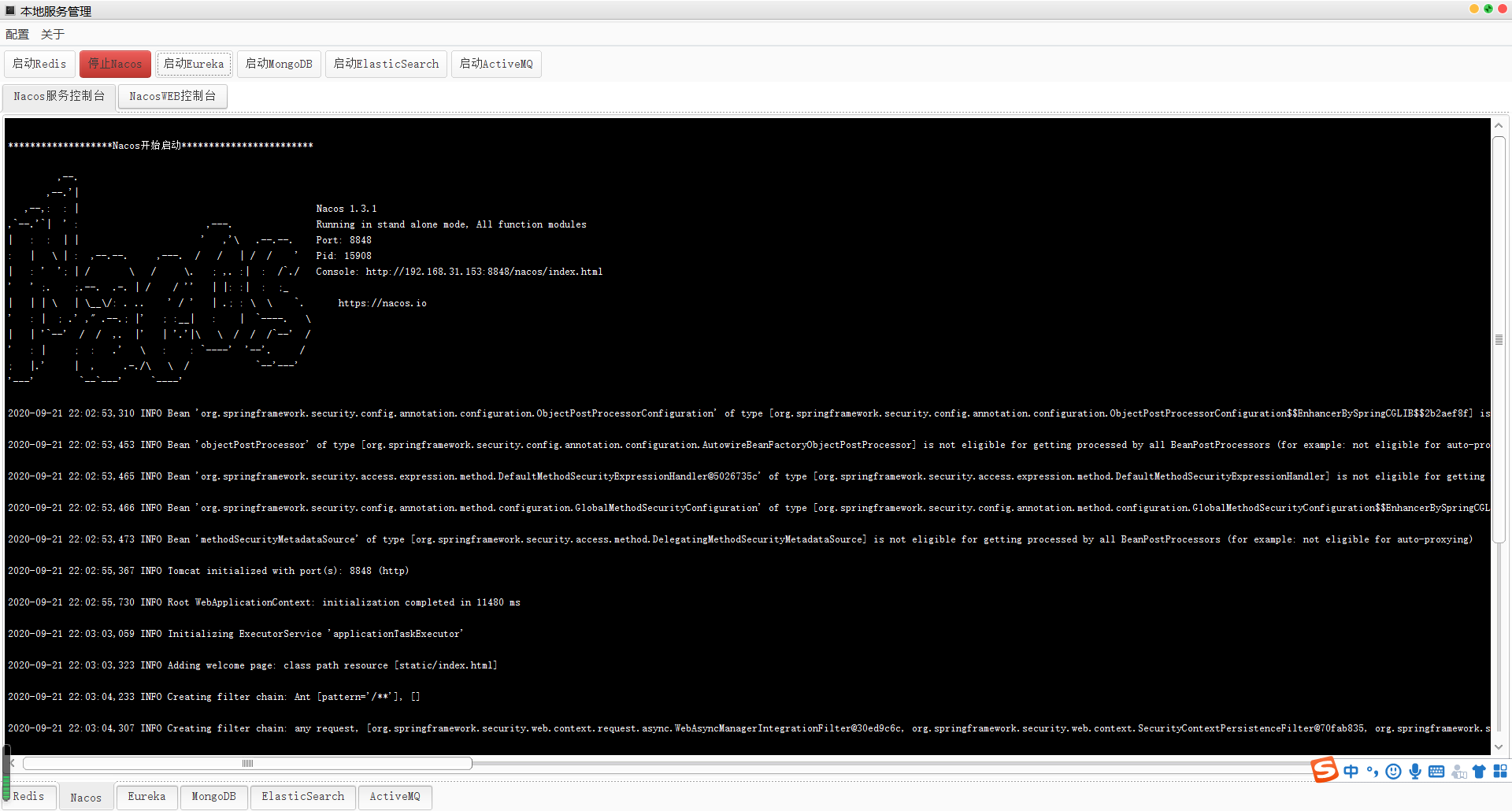Select the ActiveMQ bottom tab
The image size is (1512, 811).
coord(395,797)
